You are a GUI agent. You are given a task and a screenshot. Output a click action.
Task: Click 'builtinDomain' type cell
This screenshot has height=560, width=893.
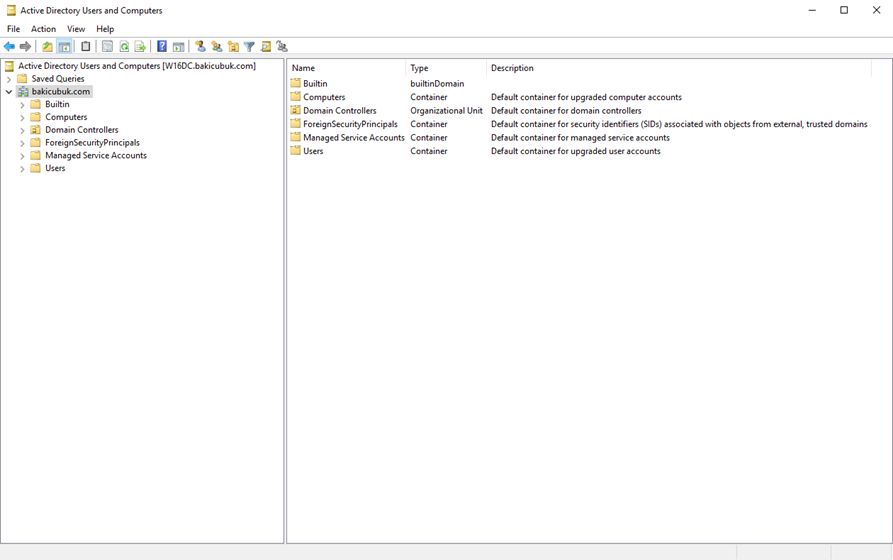[x=437, y=83]
